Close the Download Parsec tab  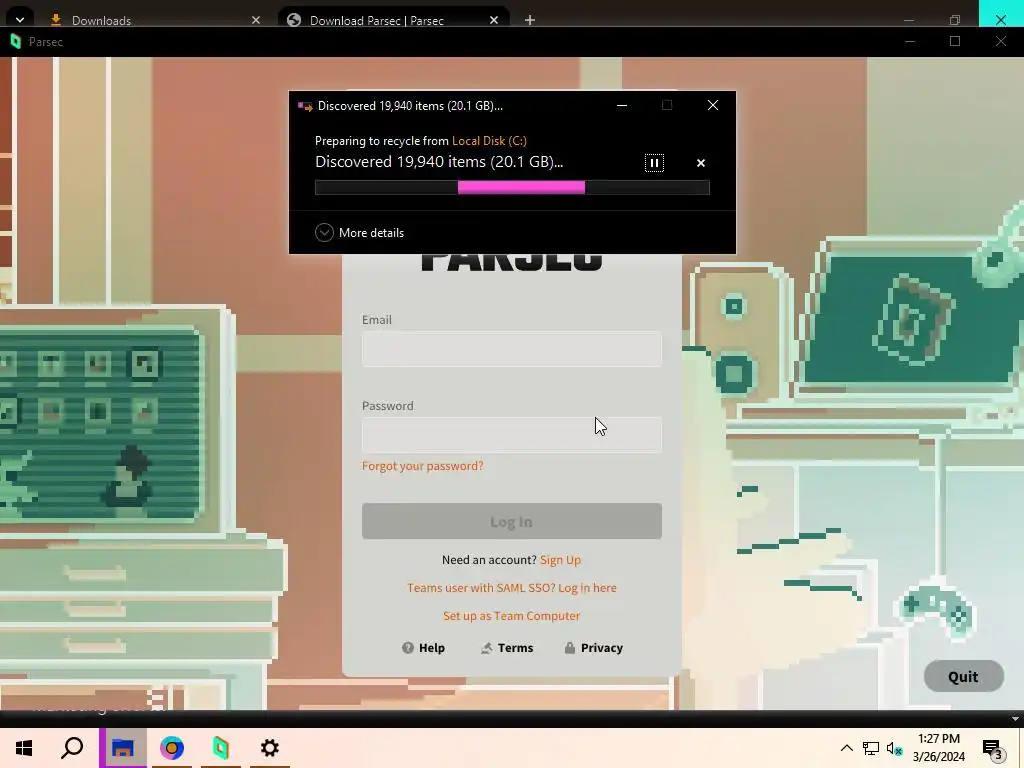pyautogui.click(x=494, y=20)
